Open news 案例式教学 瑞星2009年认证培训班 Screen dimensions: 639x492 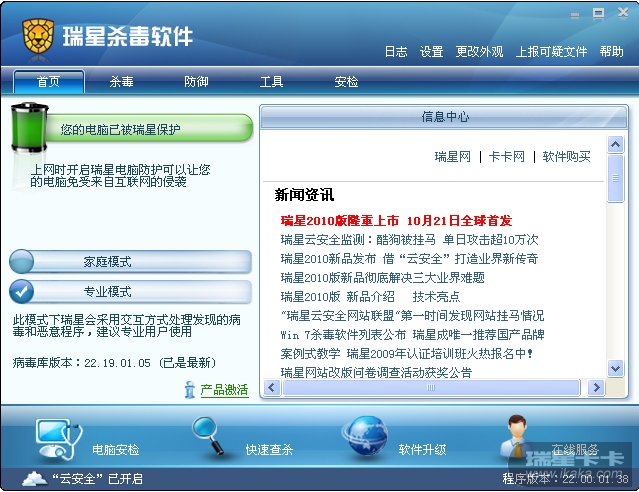coord(407,353)
